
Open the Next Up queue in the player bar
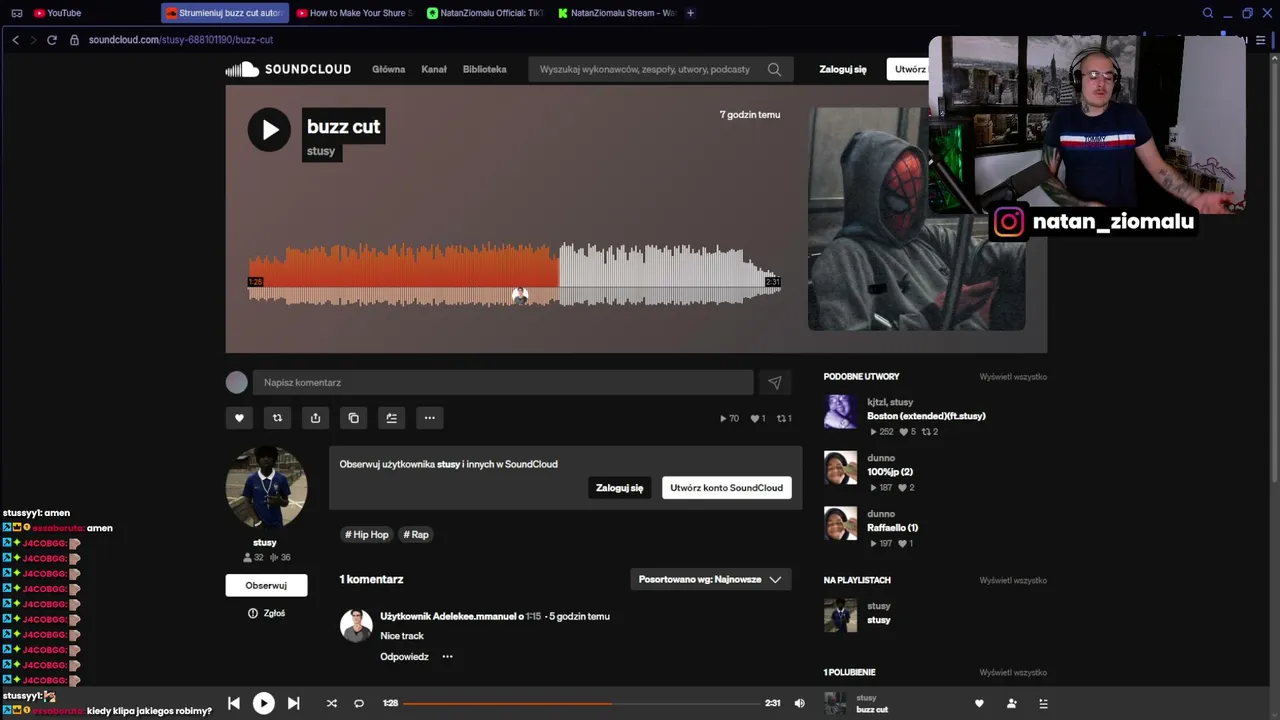tap(1043, 703)
